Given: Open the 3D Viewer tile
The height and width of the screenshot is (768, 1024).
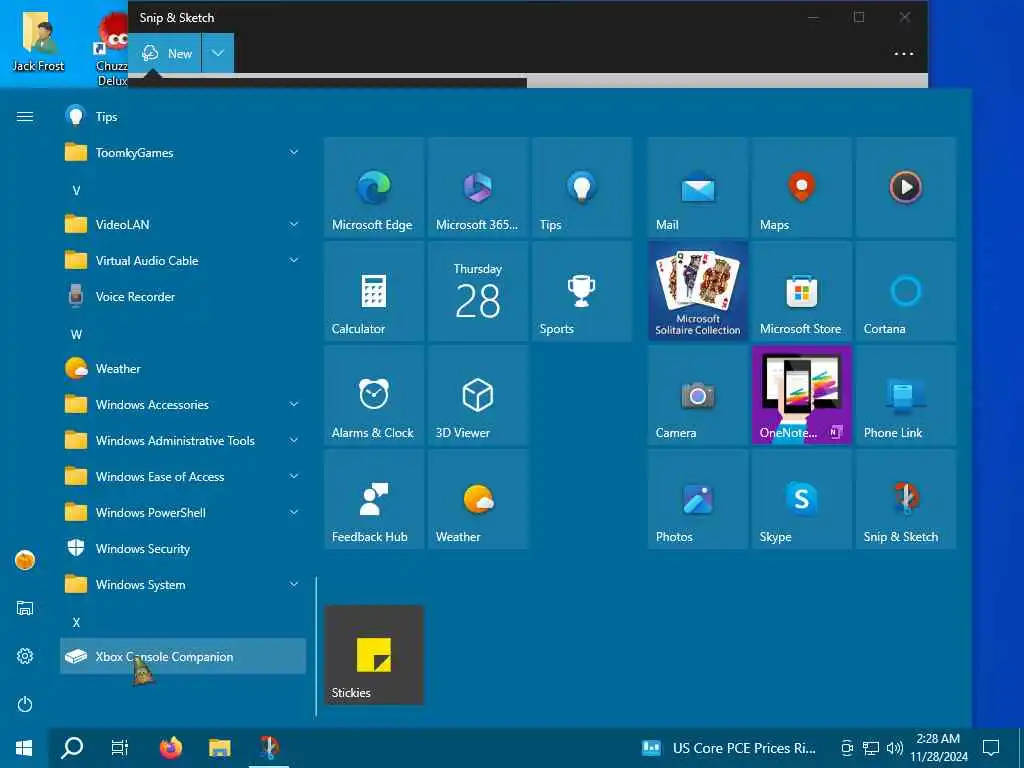Looking at the screenshot, I should coord(477,394).
